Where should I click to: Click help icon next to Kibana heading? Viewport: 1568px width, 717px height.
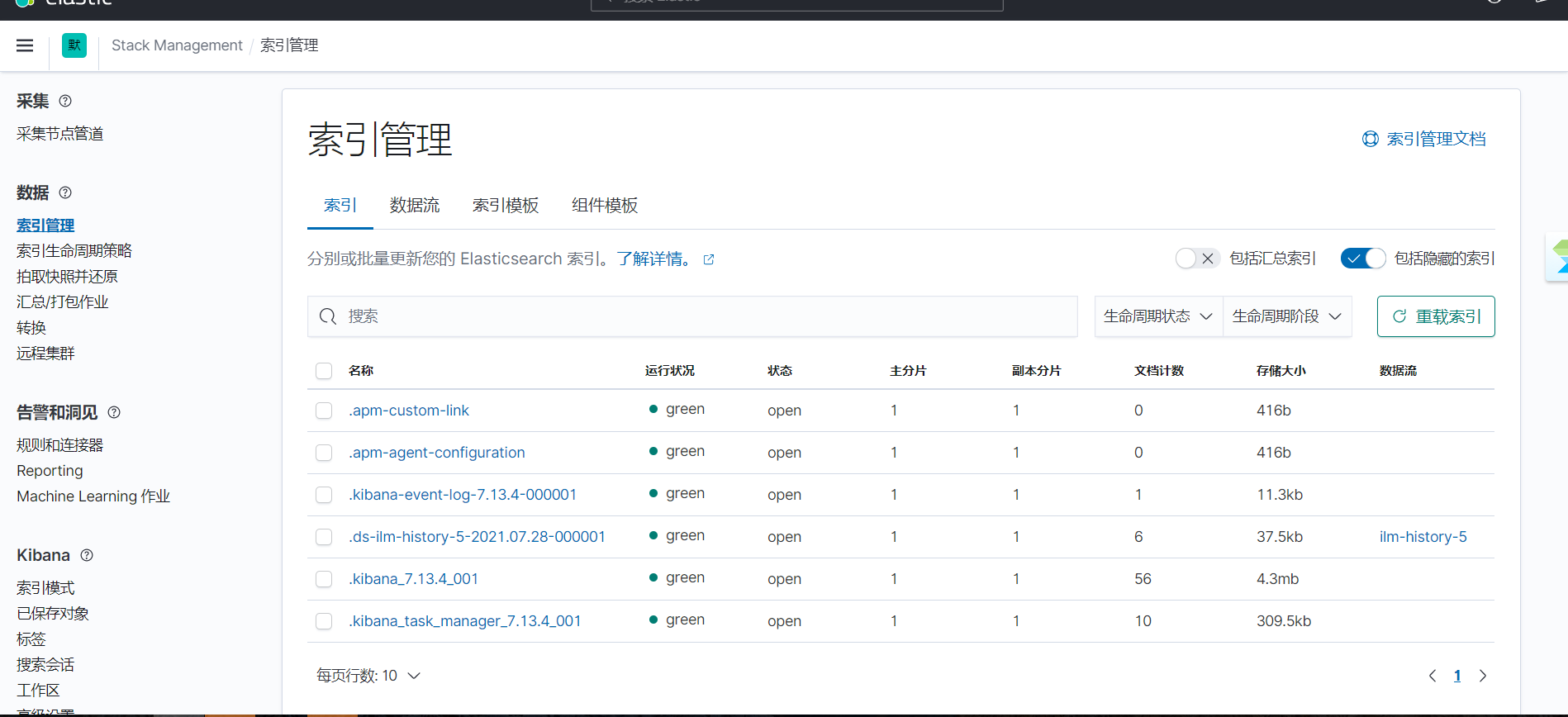coord(87,555)
